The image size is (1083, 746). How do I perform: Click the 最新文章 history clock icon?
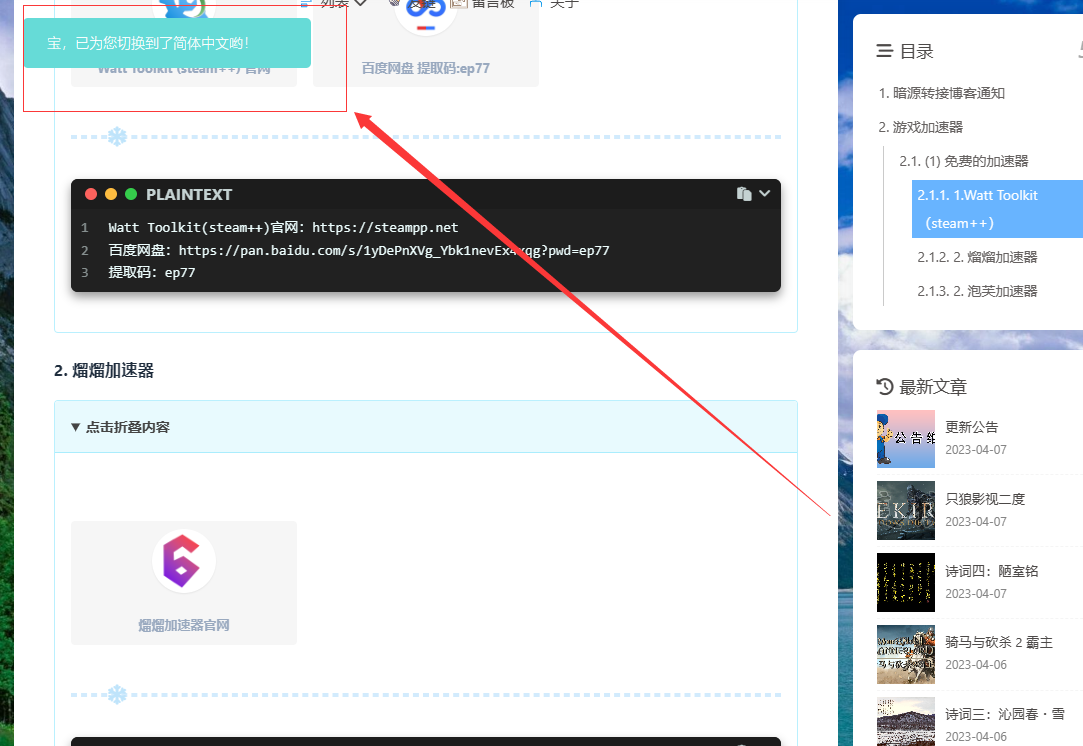pos(884,387)
